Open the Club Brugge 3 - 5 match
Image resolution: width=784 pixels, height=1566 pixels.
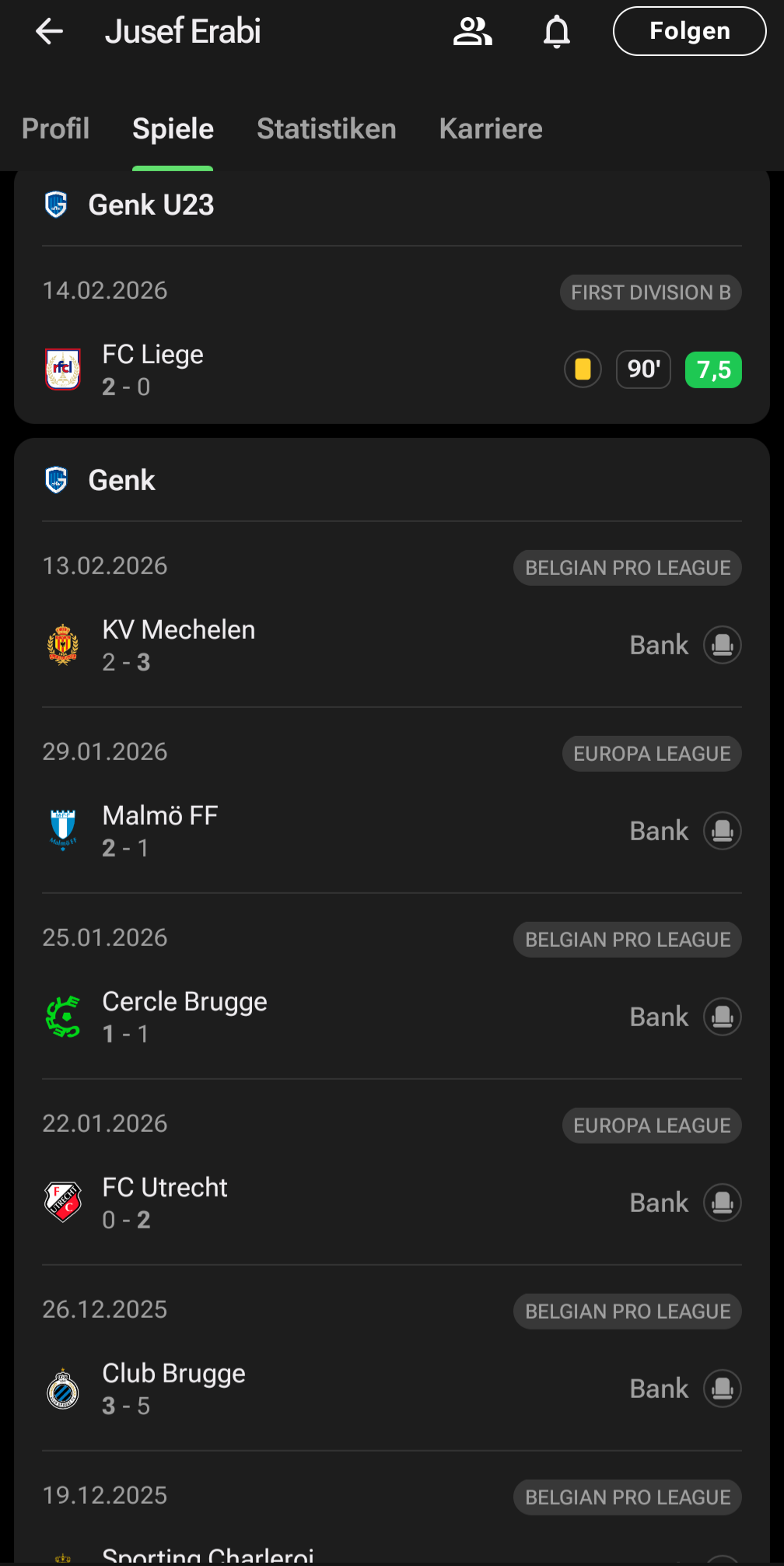pos(311,1389)
